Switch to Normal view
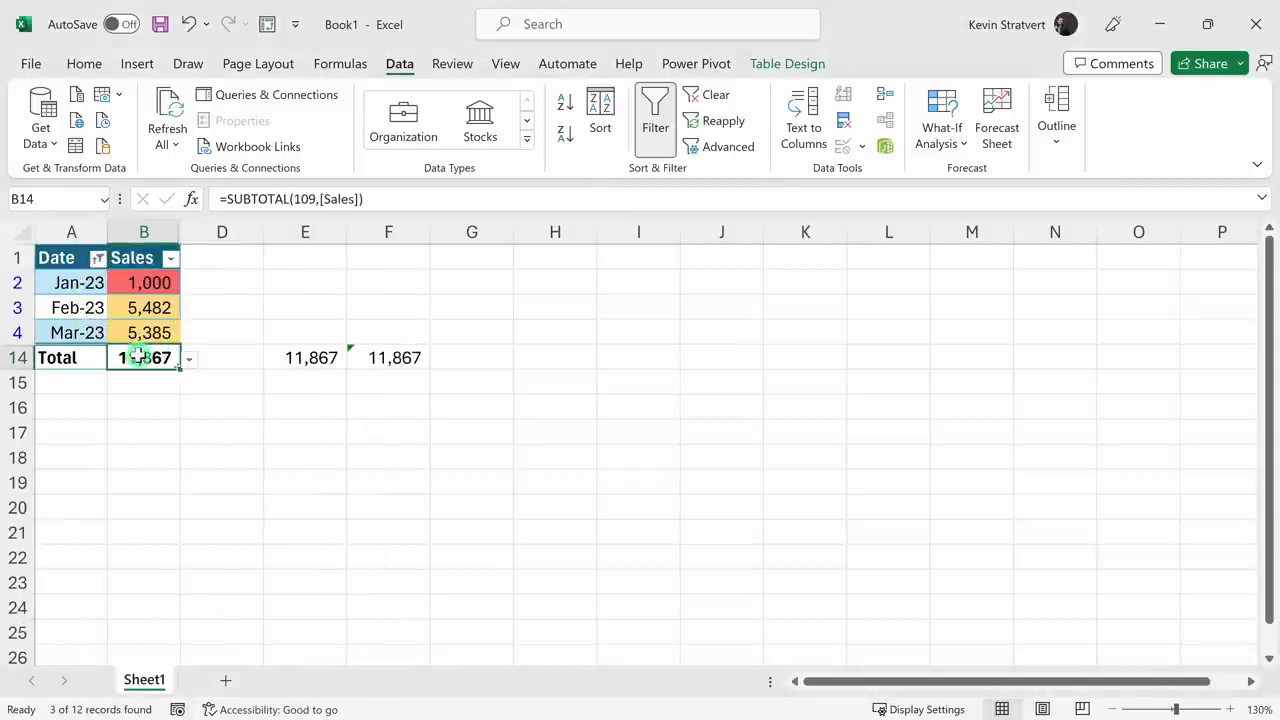Viewport: 1280px width, 720px height. [1001, 709]
